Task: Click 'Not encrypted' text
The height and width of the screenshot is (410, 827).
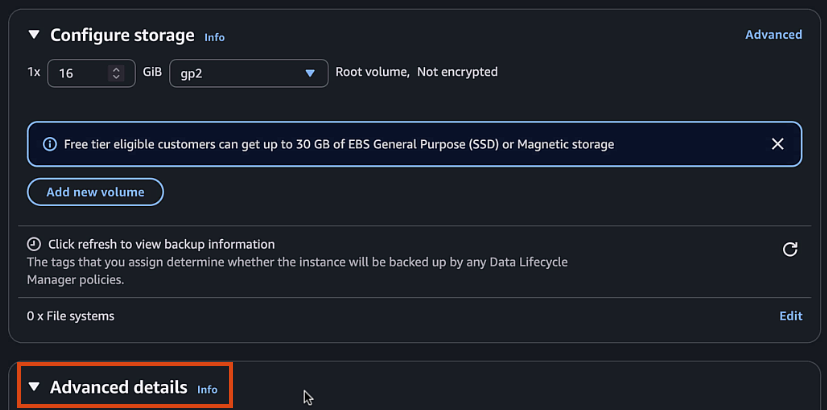Action: tap(457, 72)
